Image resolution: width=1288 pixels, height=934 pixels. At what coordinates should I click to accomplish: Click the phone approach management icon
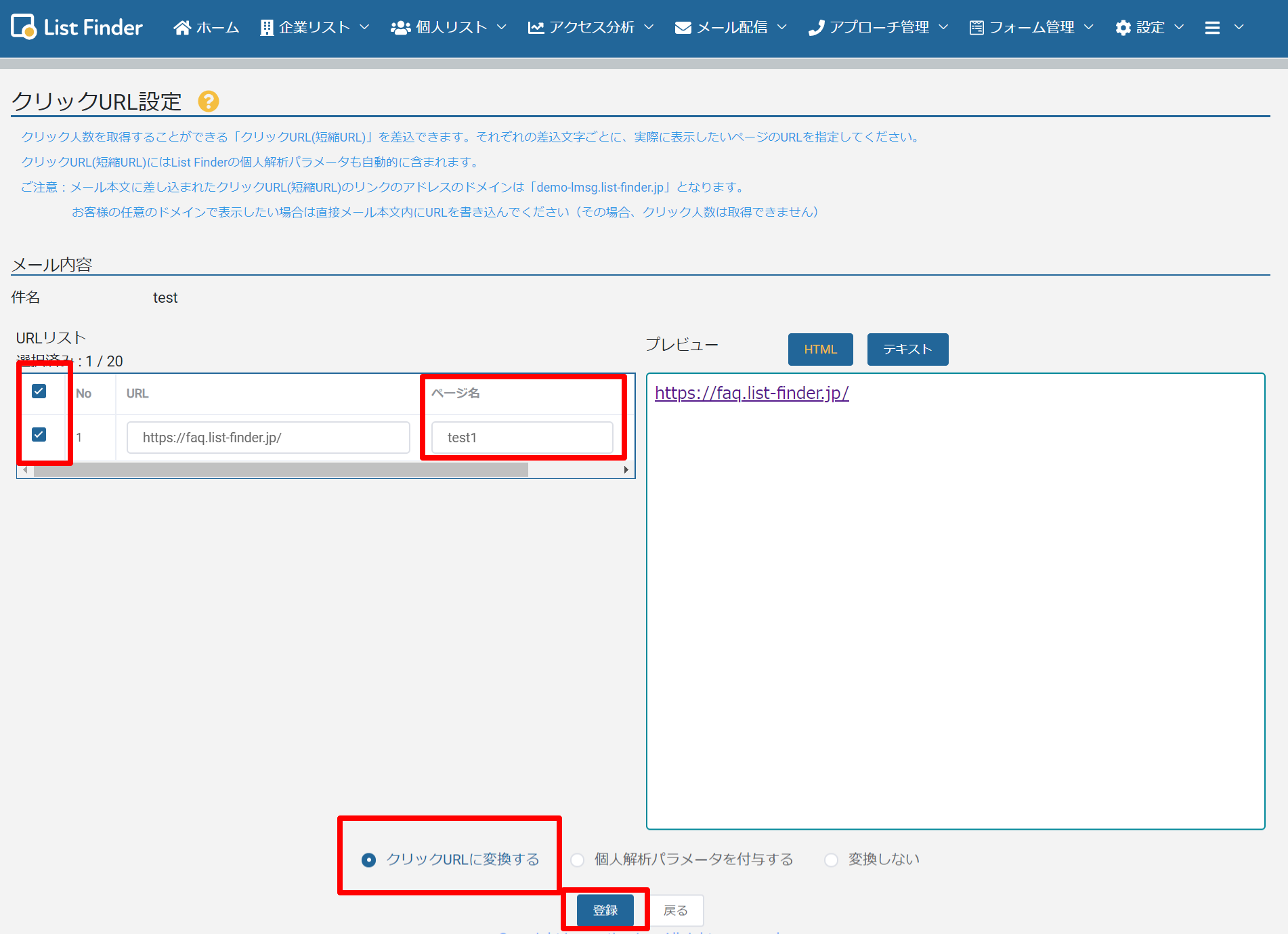tap(816, 28)
